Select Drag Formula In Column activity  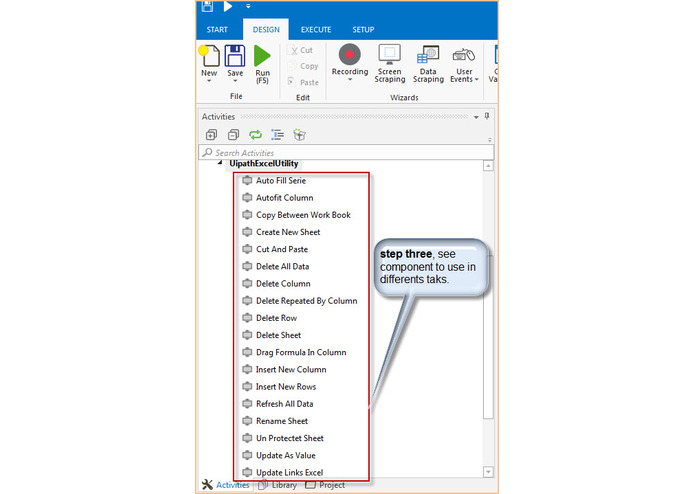click(x=294, y=352)
